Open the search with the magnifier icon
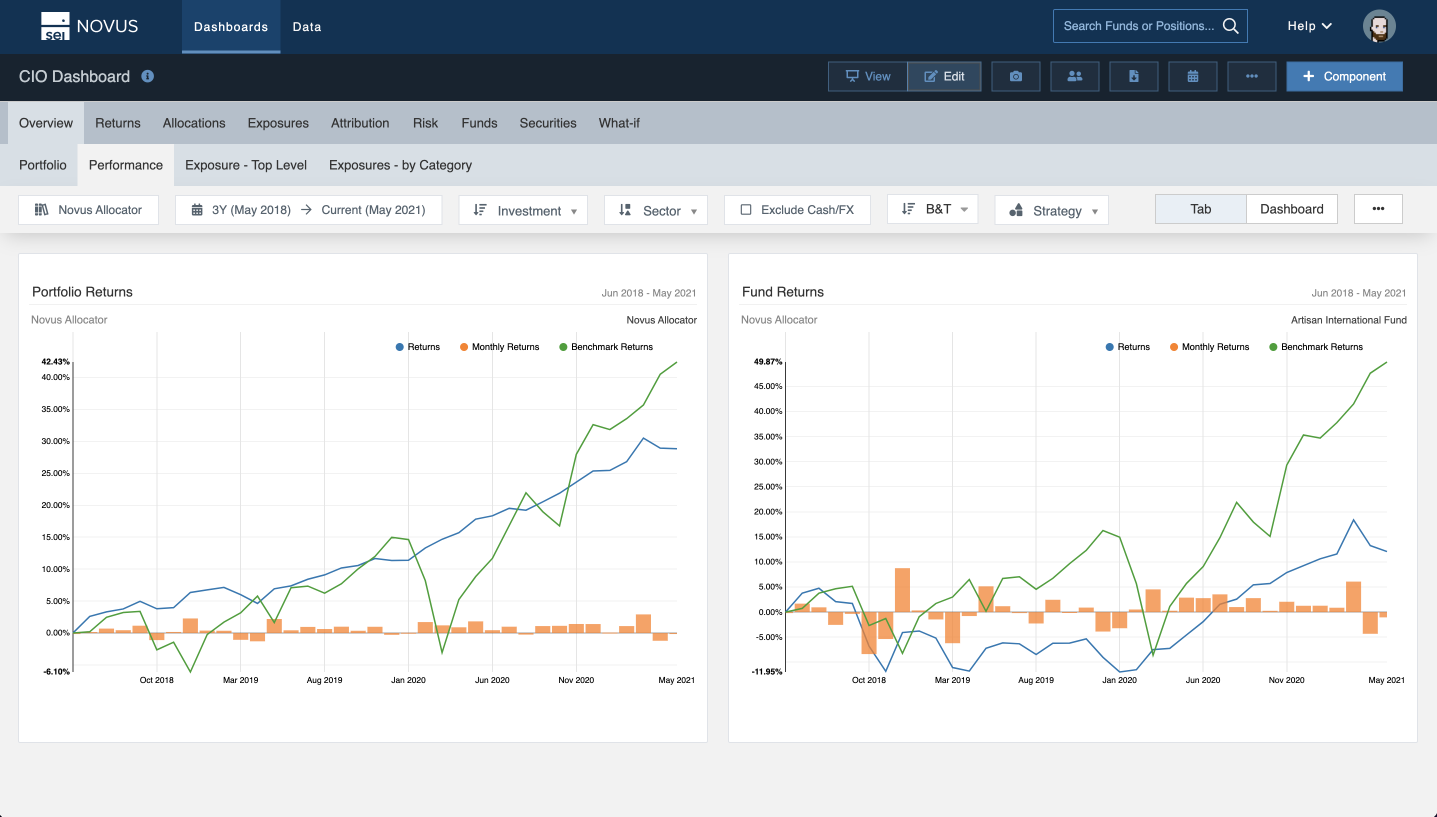The width and height of the screenshot is (1437, 817). (1231, 25)
